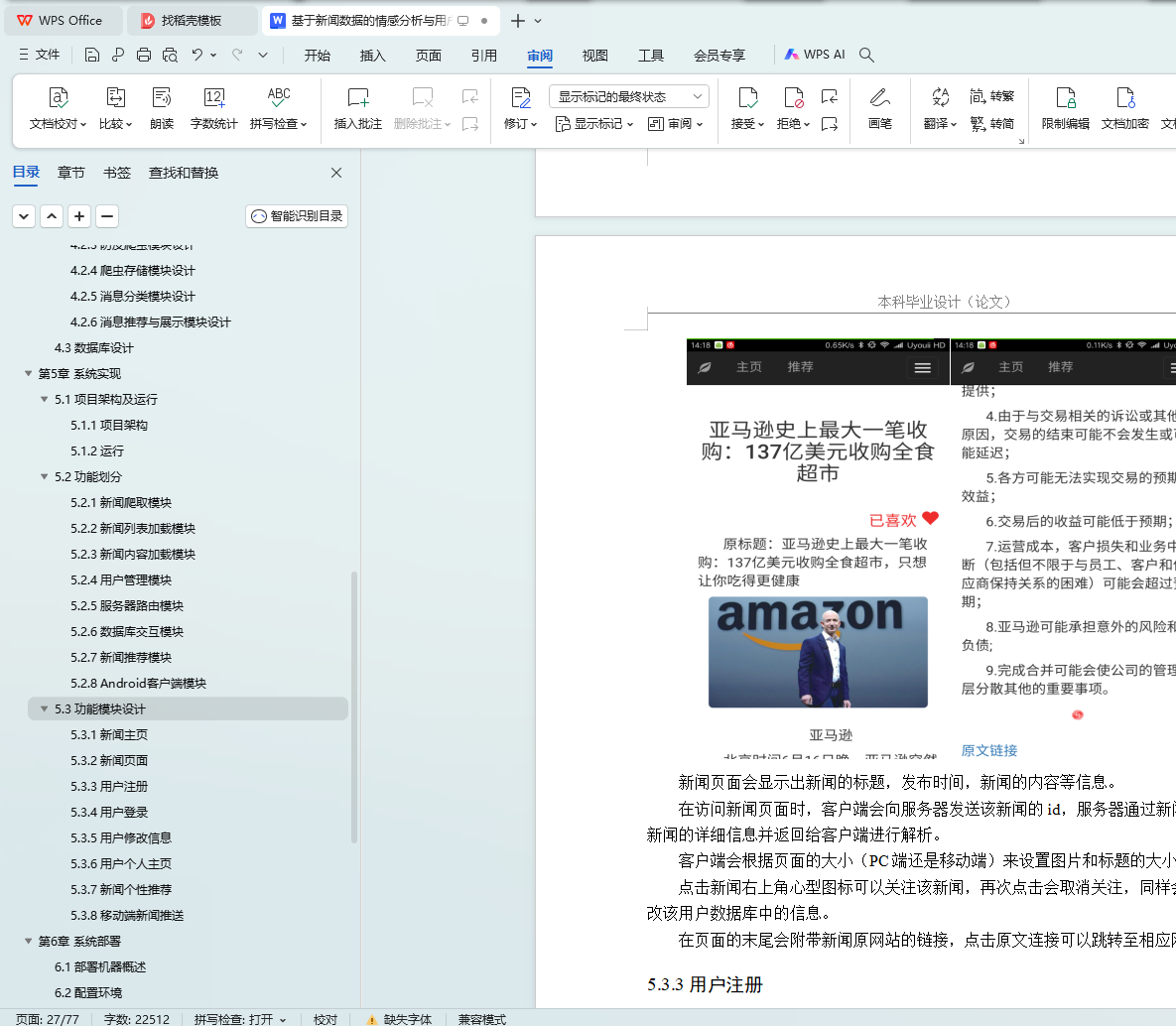This screenshot has height=1026, width=1176.
Task: Open the 显示标记 dropdown menu
Action: coord(594,124)
